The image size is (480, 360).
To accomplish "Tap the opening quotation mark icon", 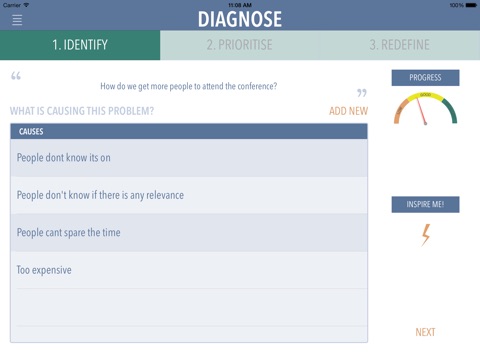I will tap(16, 76).
